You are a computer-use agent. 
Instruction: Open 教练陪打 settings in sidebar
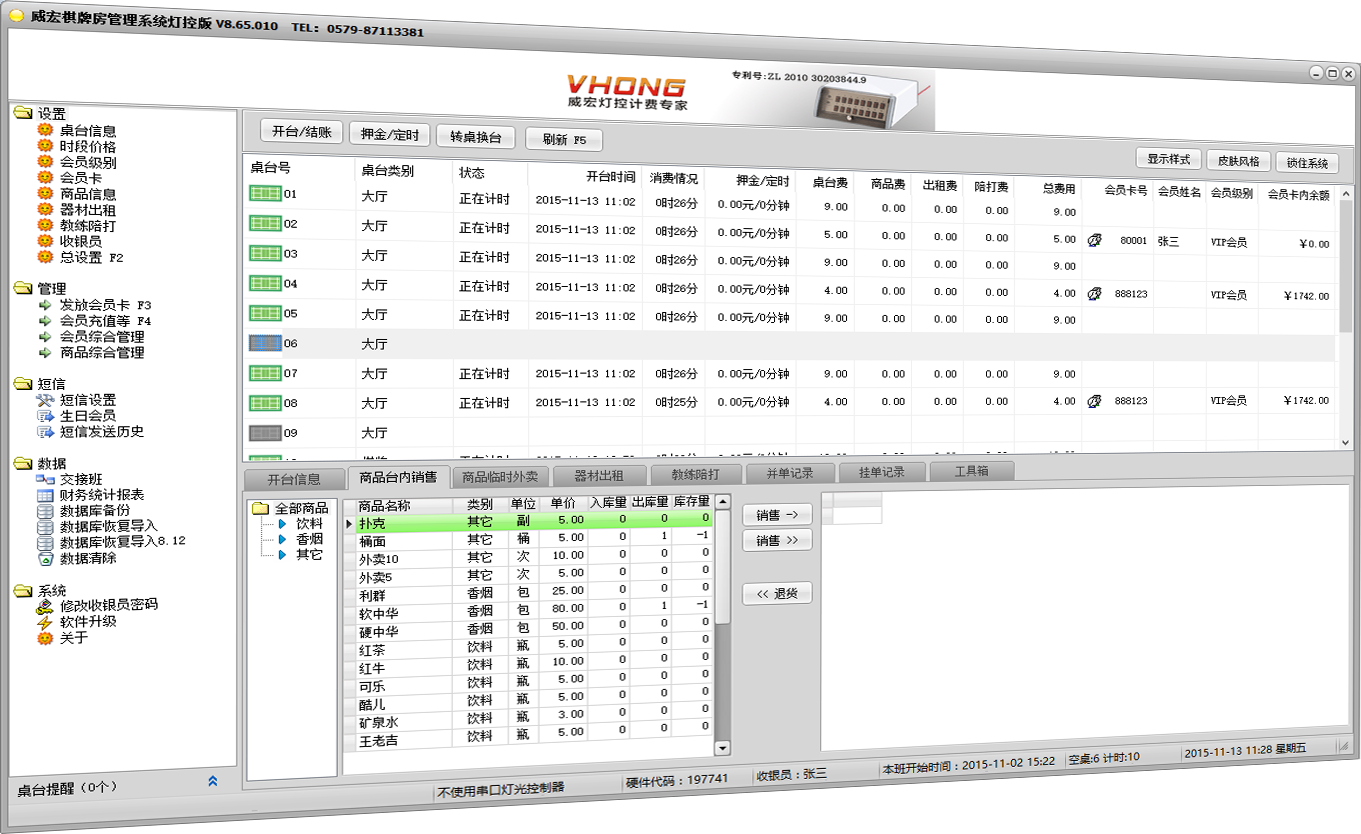[88, 226]
